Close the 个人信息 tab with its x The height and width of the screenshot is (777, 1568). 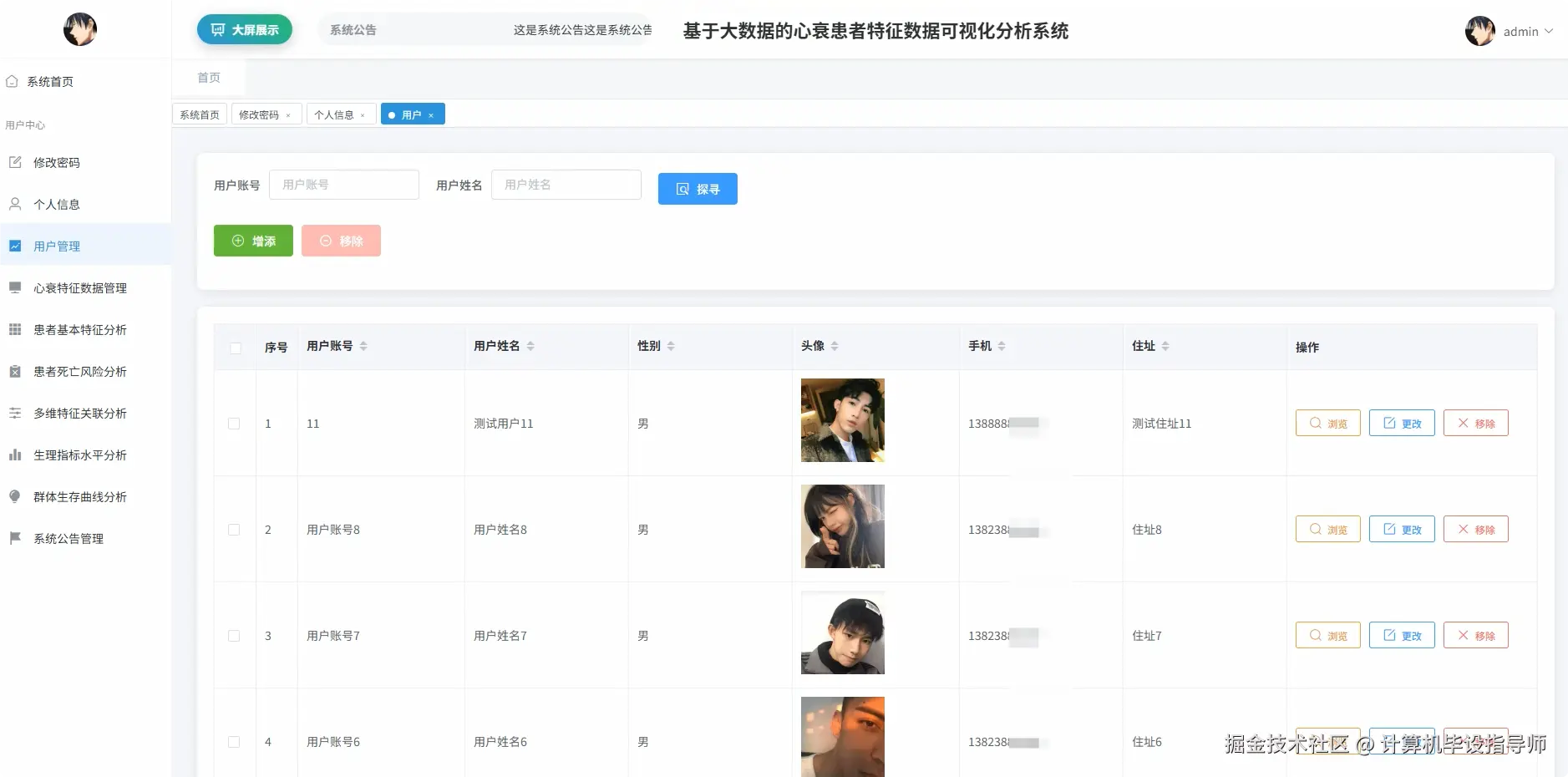(363, 115)
